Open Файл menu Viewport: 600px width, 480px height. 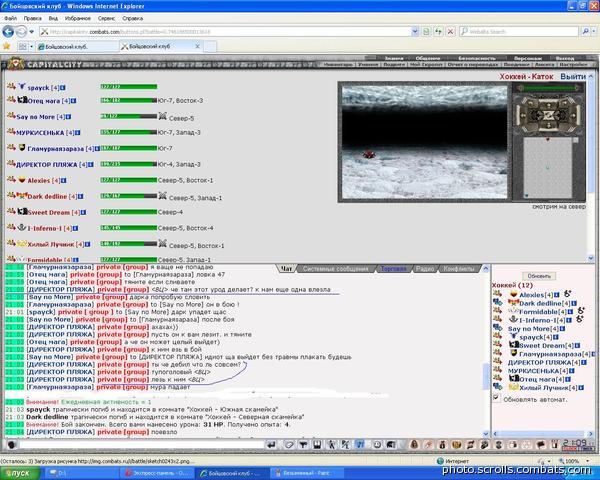point(10,18)
